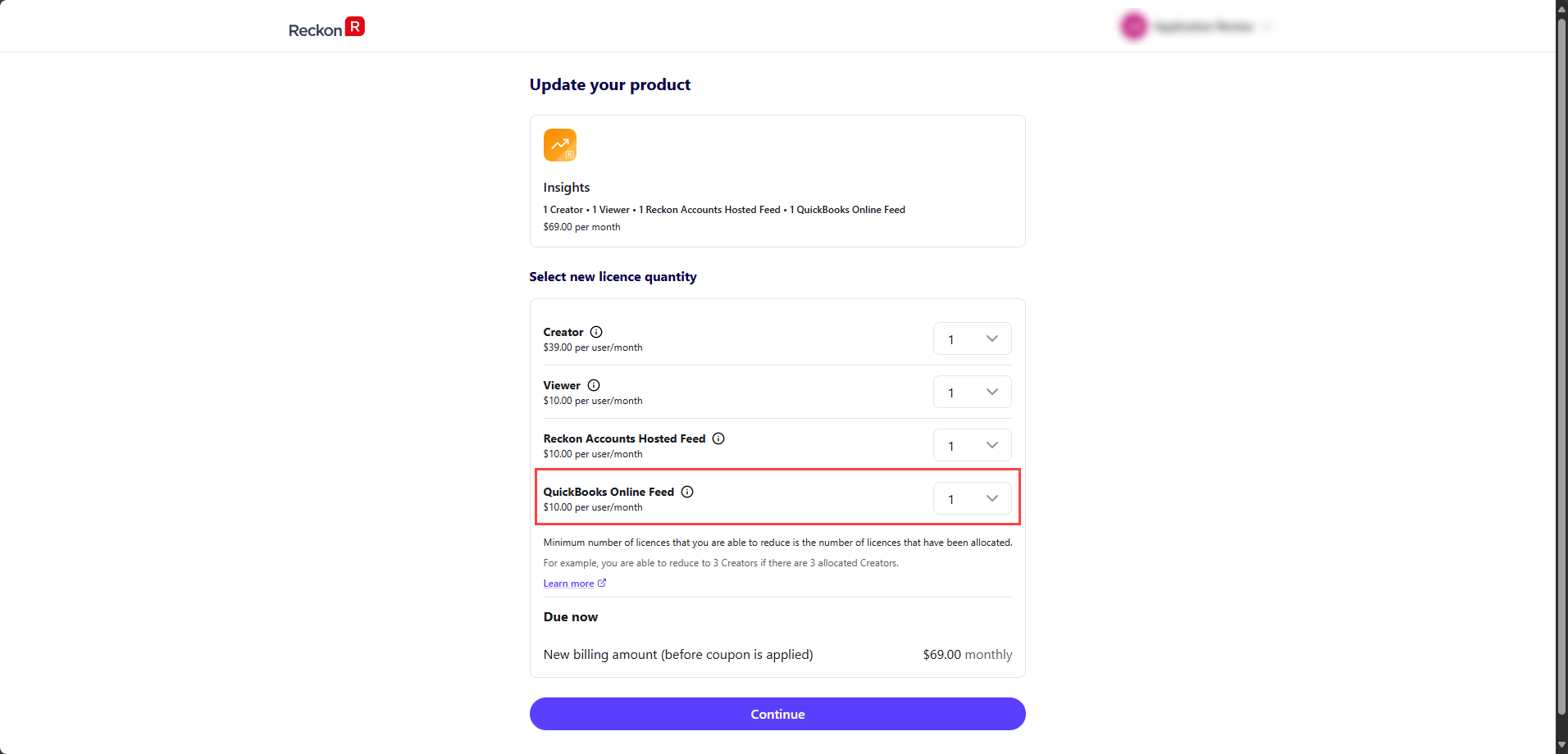The height and width of the screenshot is (754, 1568).
Task: Open the Creator info tooltip icon
Action: click(x=596, y=332)
